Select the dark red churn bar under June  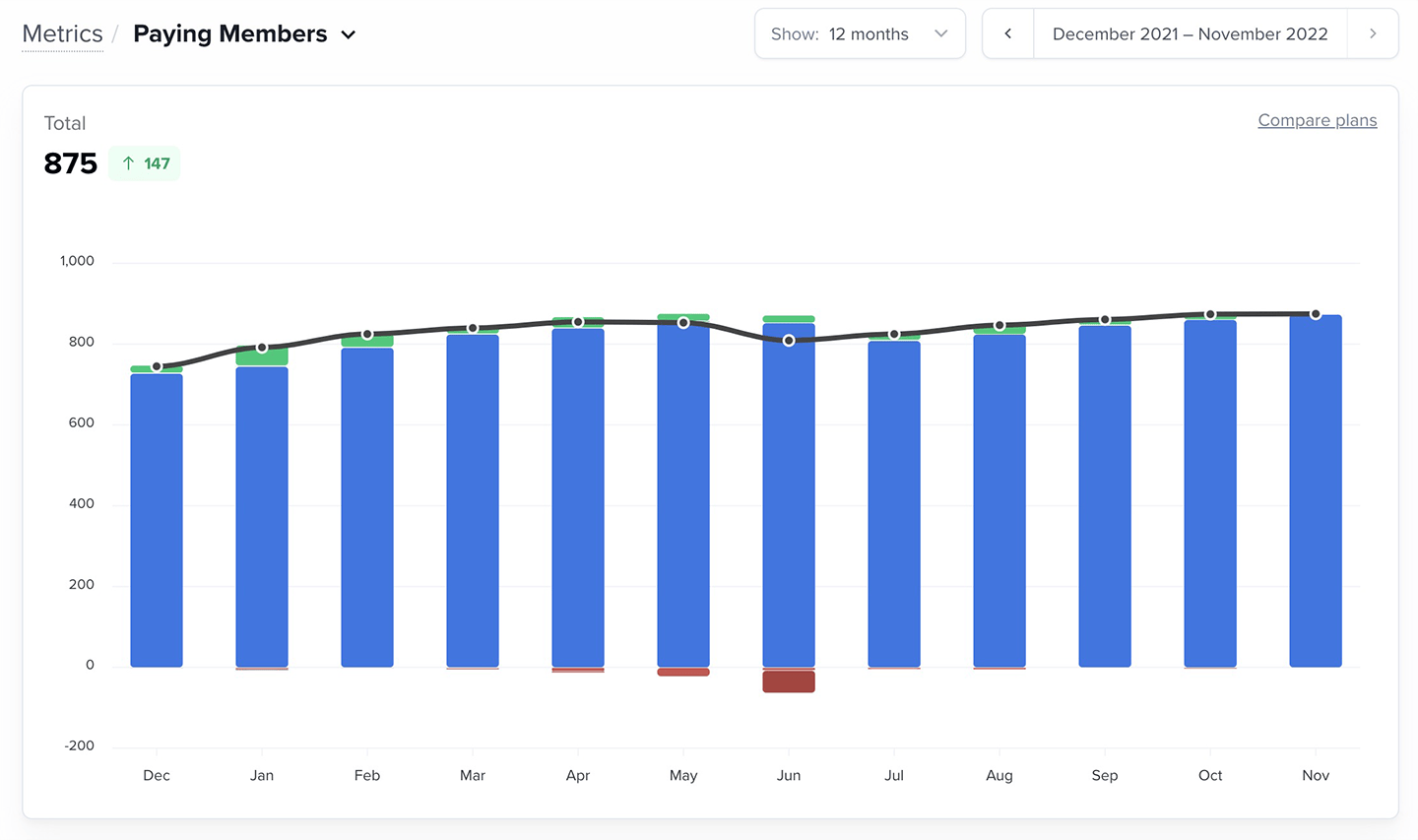[x=788, y=680]
